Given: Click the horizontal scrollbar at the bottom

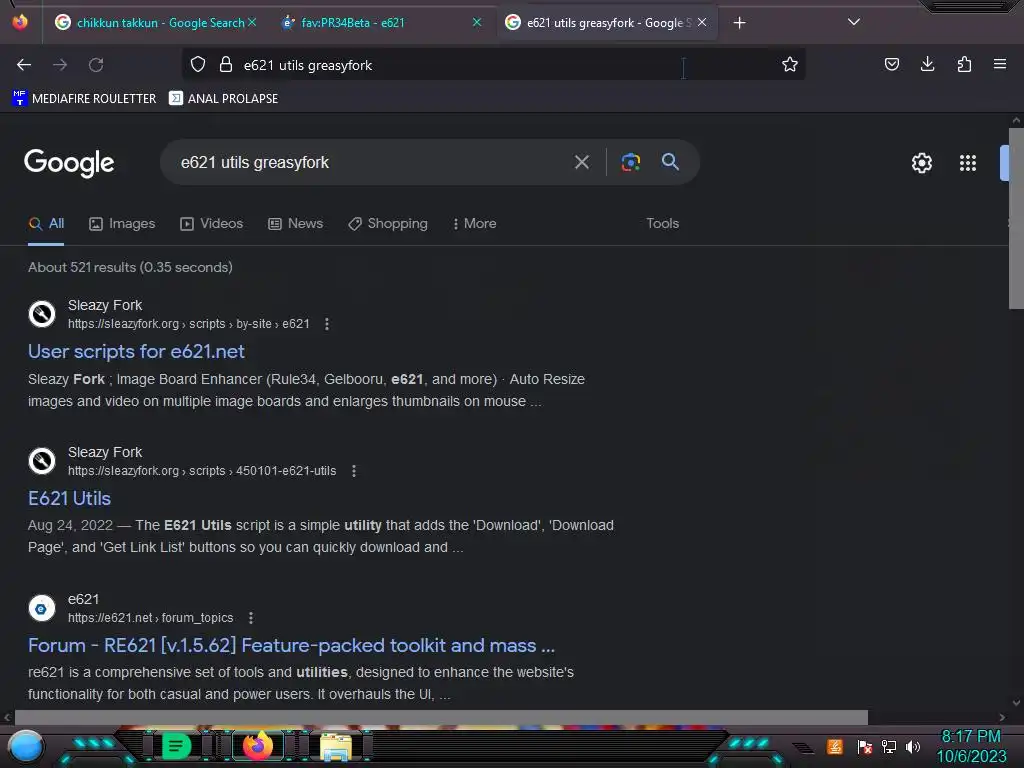Looking at the screenshot, I should (441, 717).
